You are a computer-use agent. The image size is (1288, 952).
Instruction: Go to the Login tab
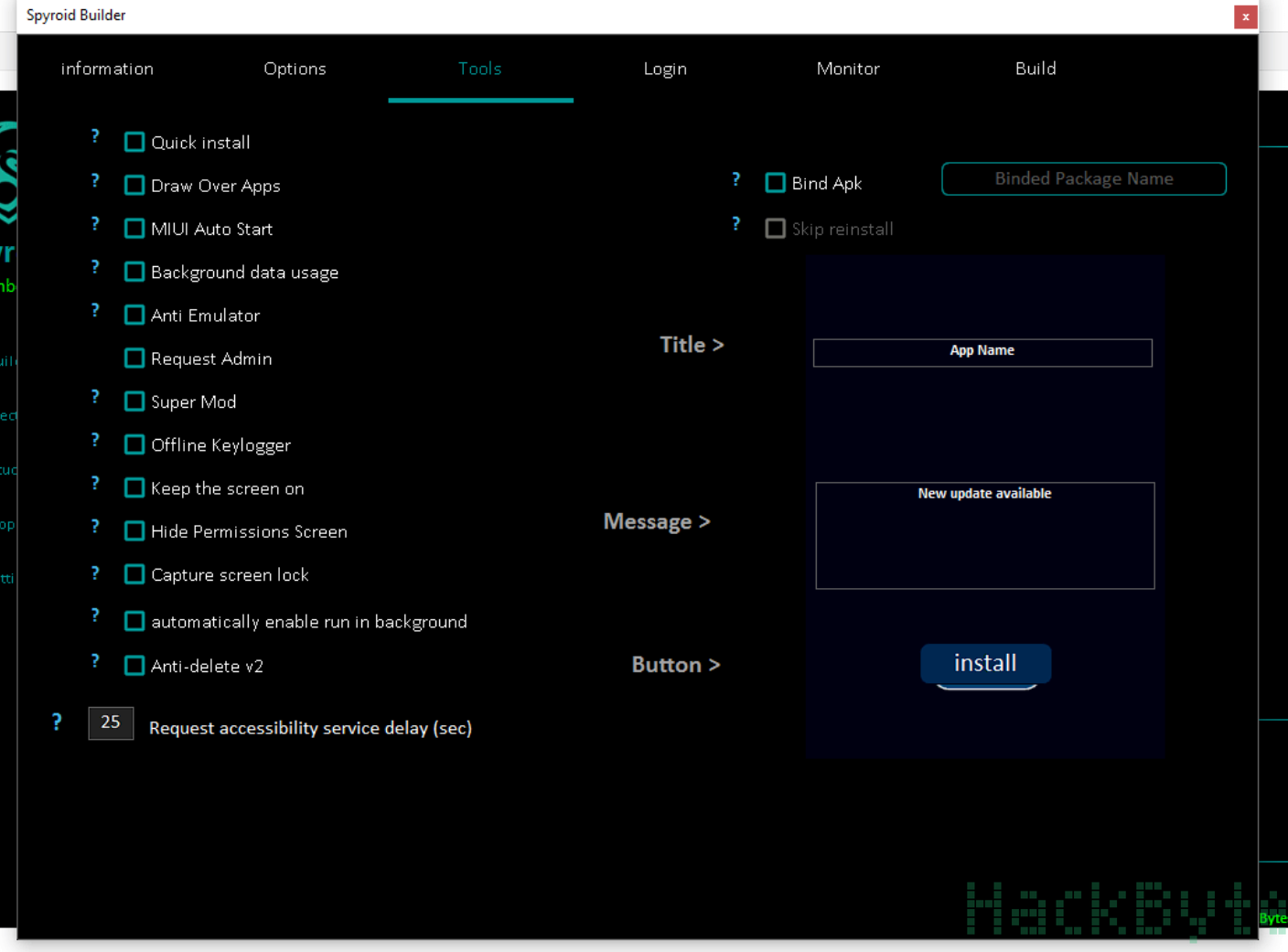coord(665,69)
